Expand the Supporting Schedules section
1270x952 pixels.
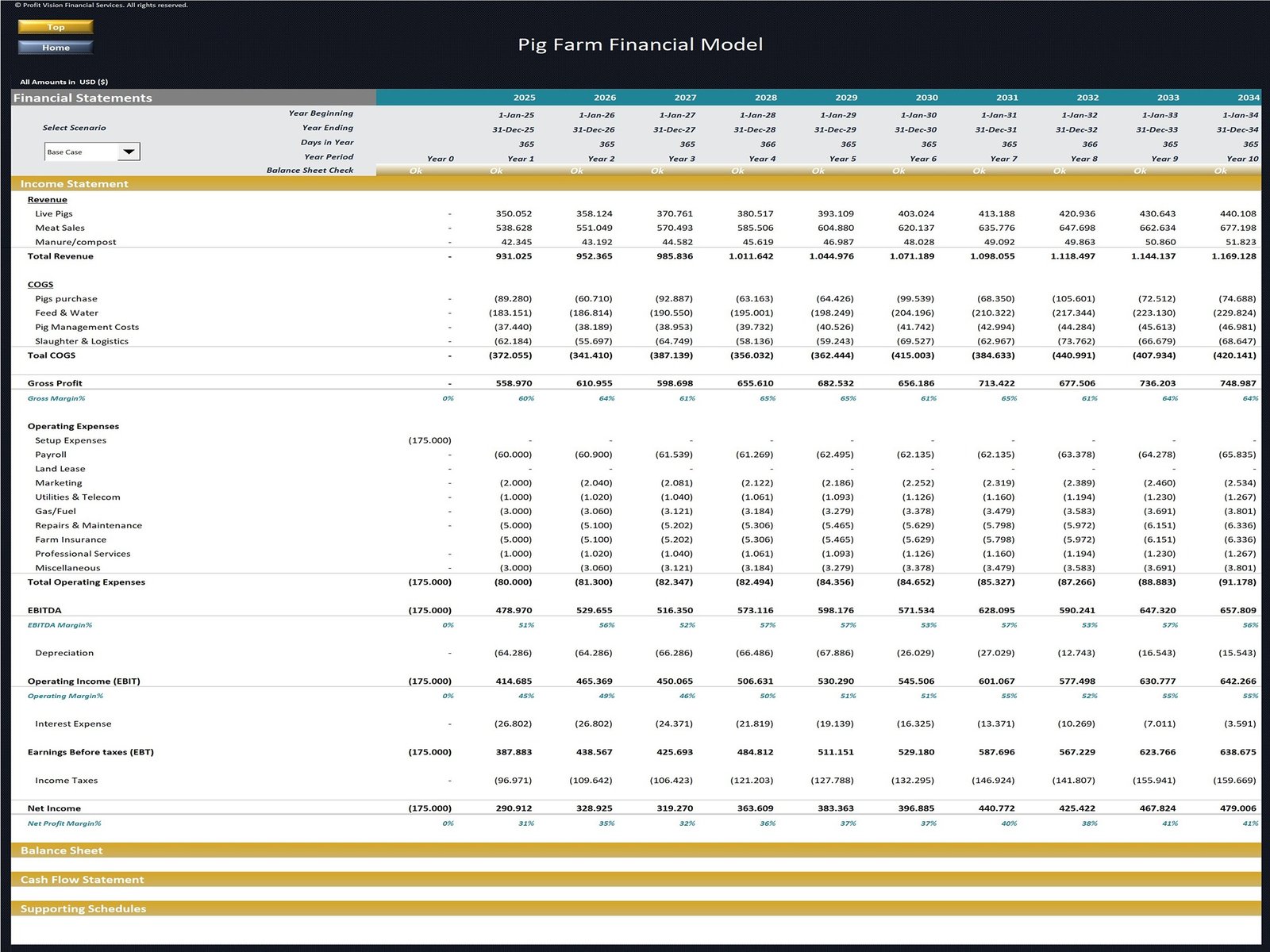[83, 909]
